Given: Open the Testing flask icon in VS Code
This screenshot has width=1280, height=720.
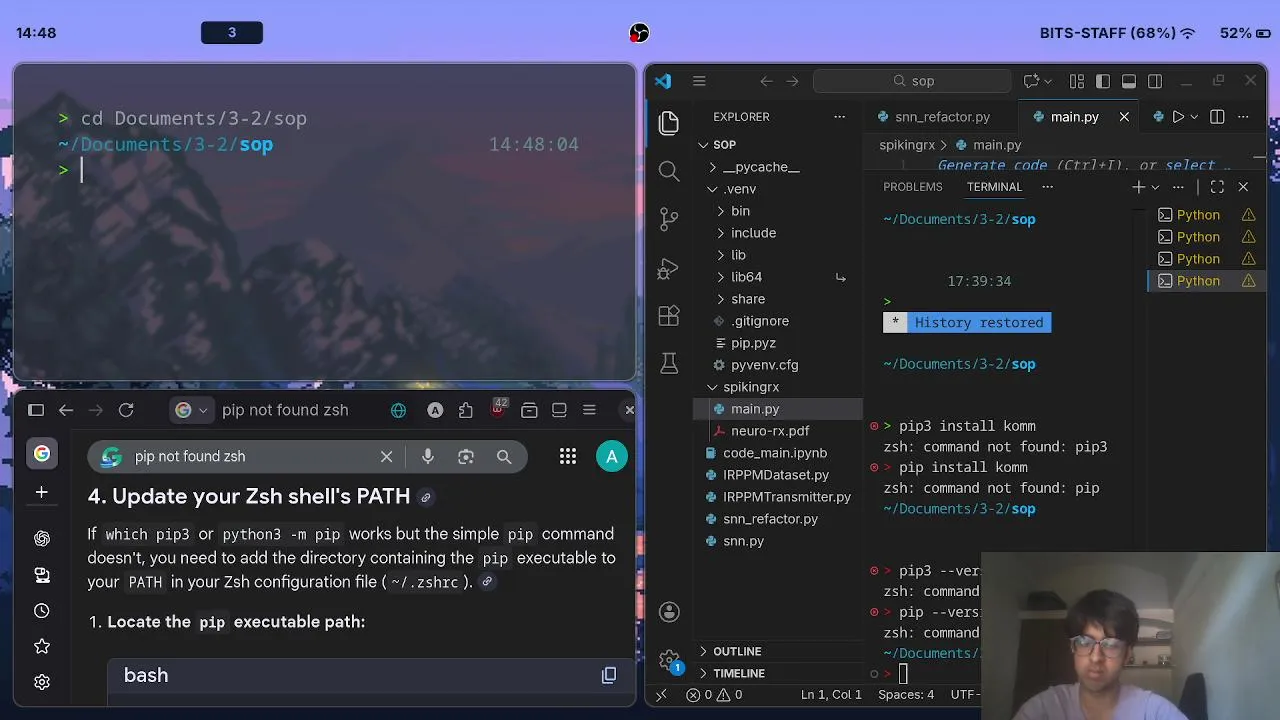Looking at the screenshot, I should [x=669, y=364].
